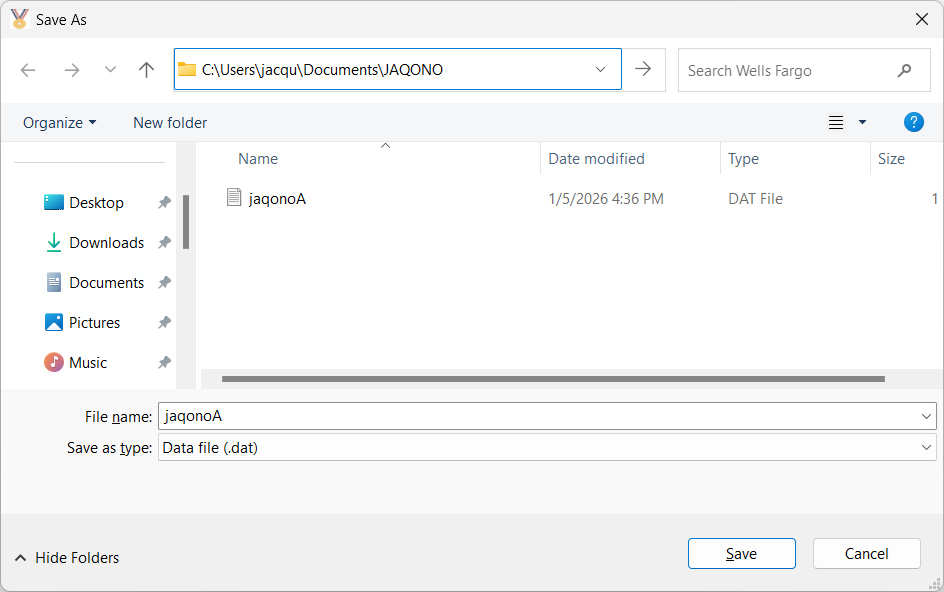Open the recent locations chevron
944x592 pixels.
pyautogui.click(x=110, y=70)
